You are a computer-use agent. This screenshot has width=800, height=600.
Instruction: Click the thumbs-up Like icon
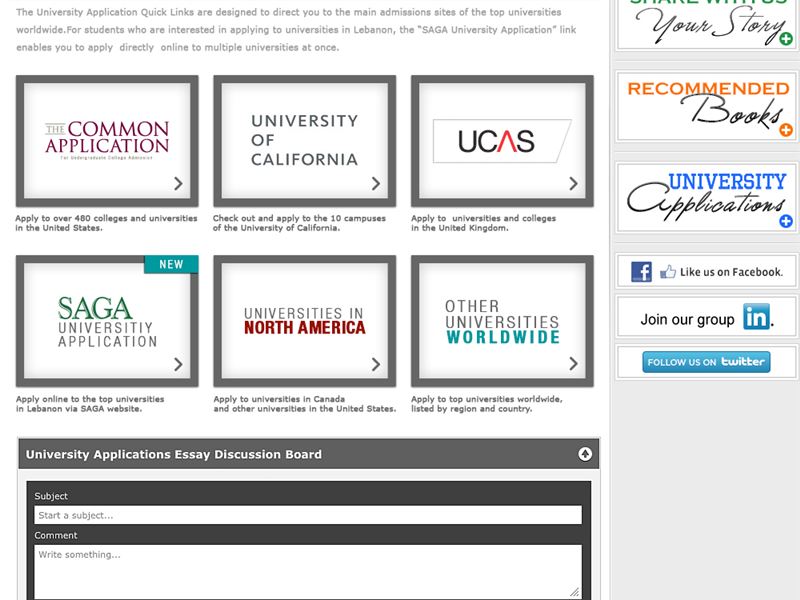tap(667, 271)
